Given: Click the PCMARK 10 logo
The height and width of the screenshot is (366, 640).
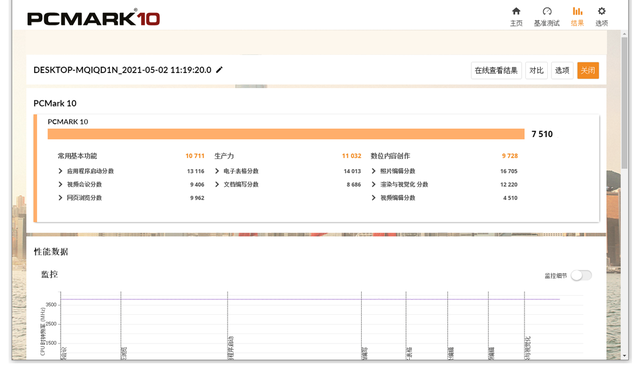Looking at the screenshot, I should click(93, 19).
